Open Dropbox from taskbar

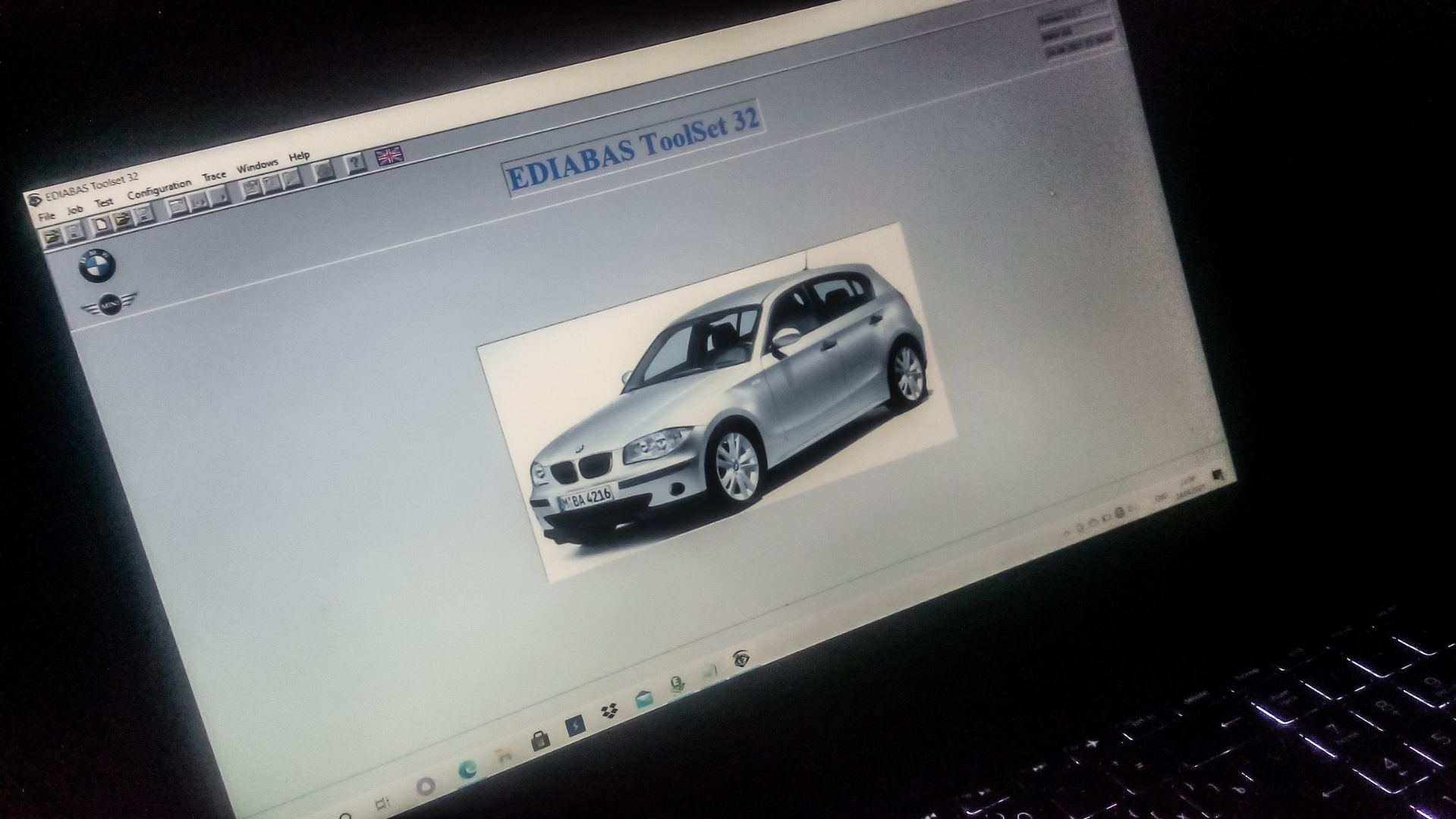[x=608, y=711]
